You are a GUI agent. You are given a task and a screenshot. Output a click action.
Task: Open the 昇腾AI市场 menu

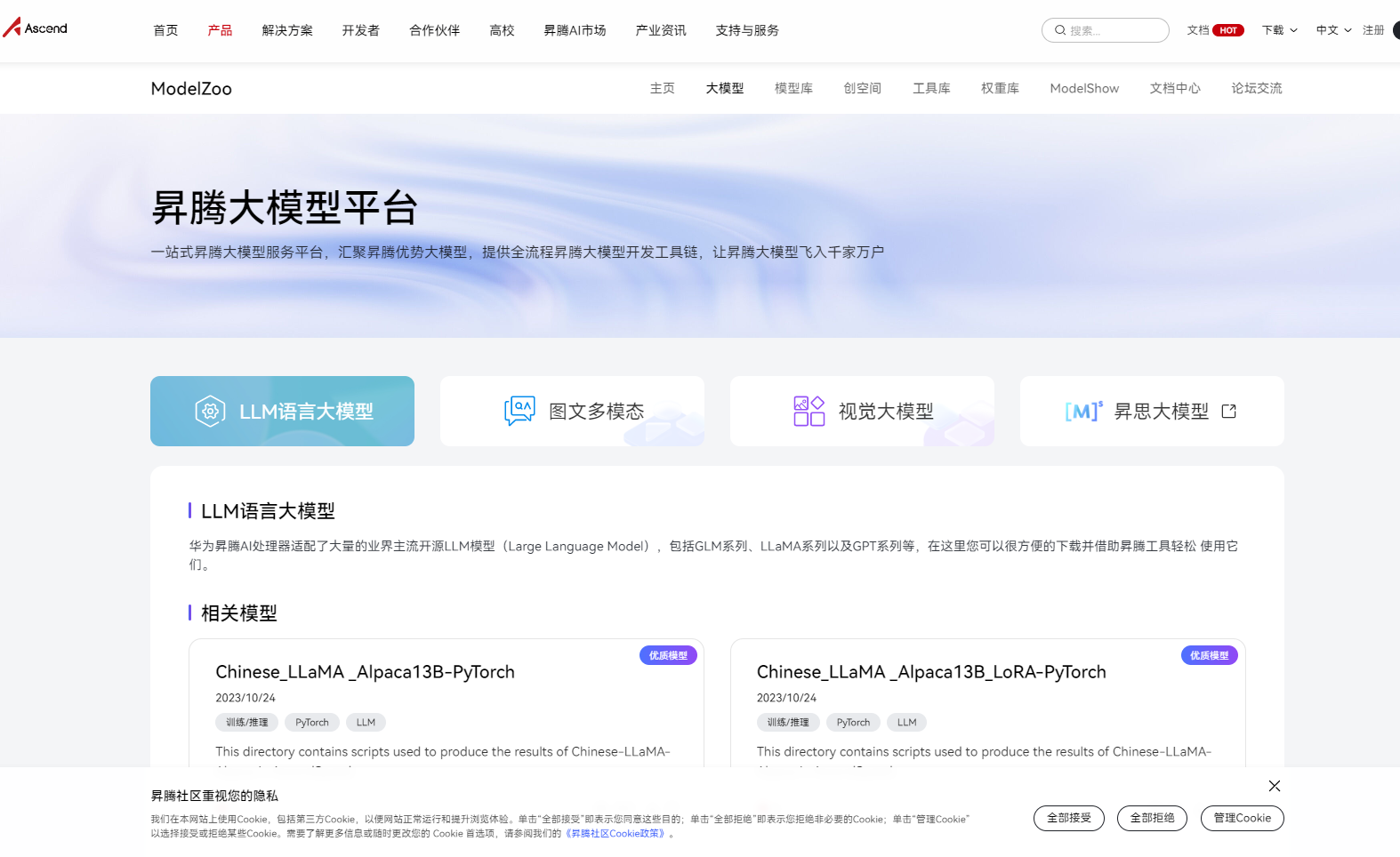click(x=575, y=30)
